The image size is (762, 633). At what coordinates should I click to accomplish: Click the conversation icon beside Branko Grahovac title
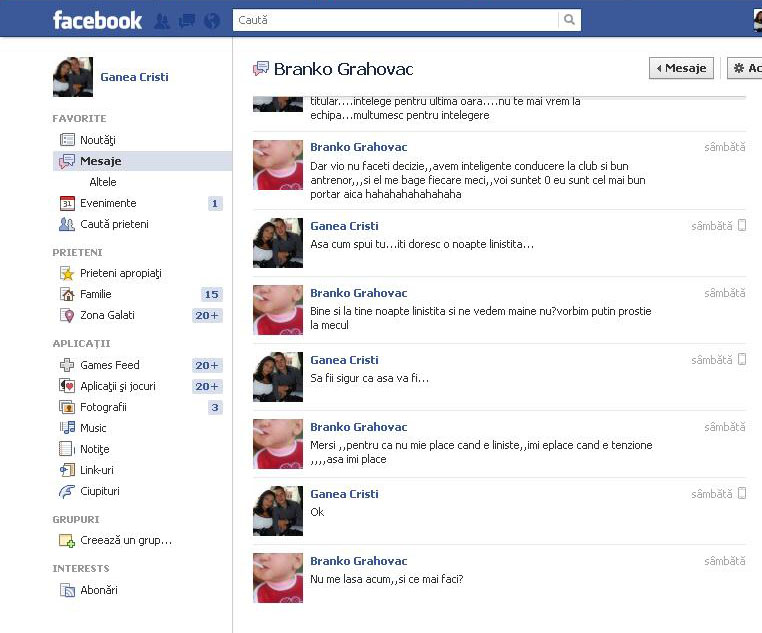pyautogui.click(x=261, y=68)
